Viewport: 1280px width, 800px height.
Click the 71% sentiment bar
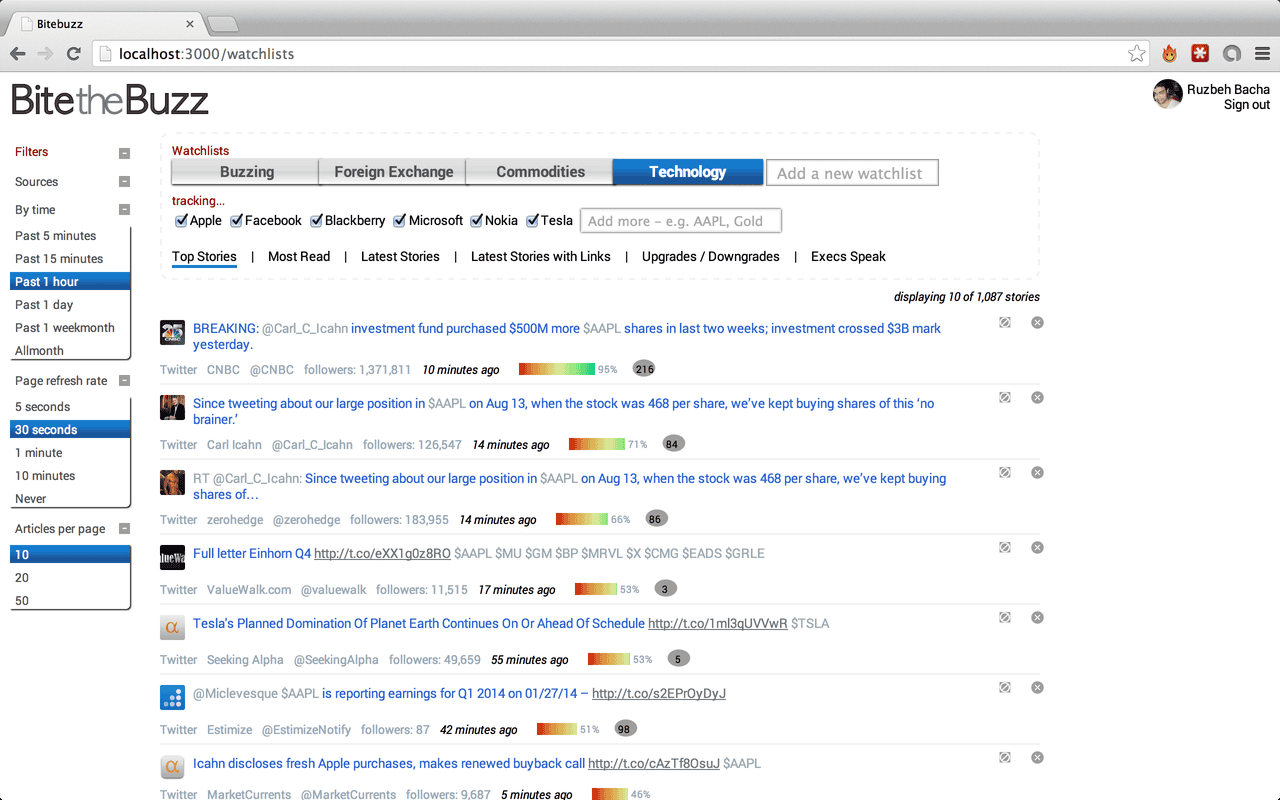tap(597, 444)
